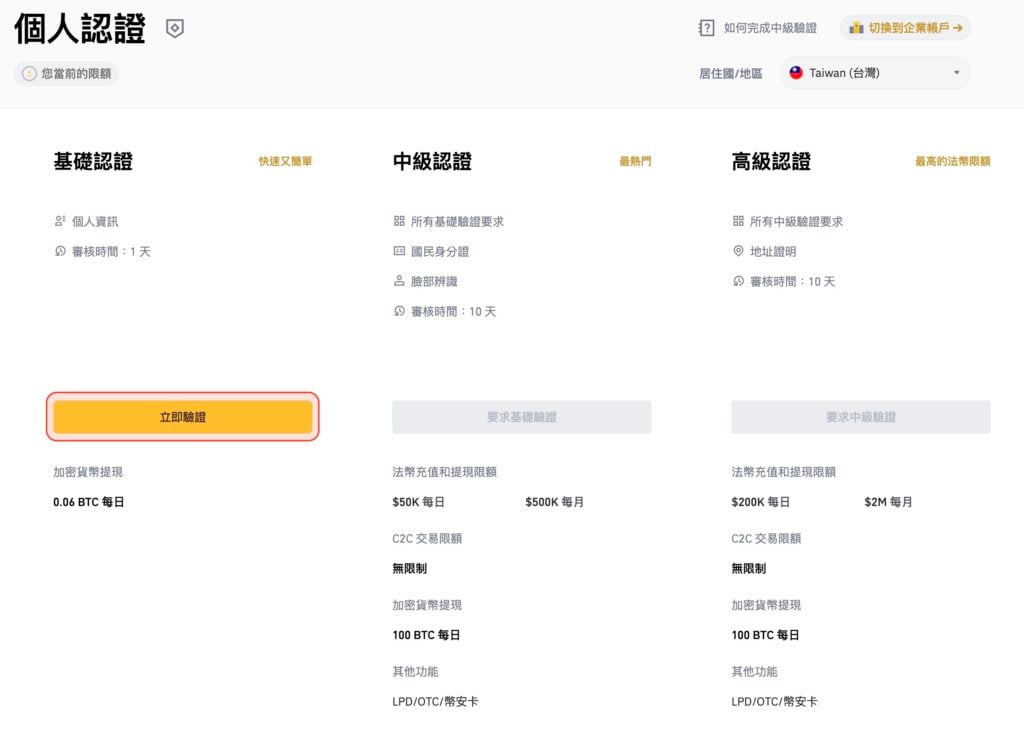Screen dimensions: 1024x731
Task: Click the 個人資訊 person icon
Action: pyautogui.click(x=60, y=221)
